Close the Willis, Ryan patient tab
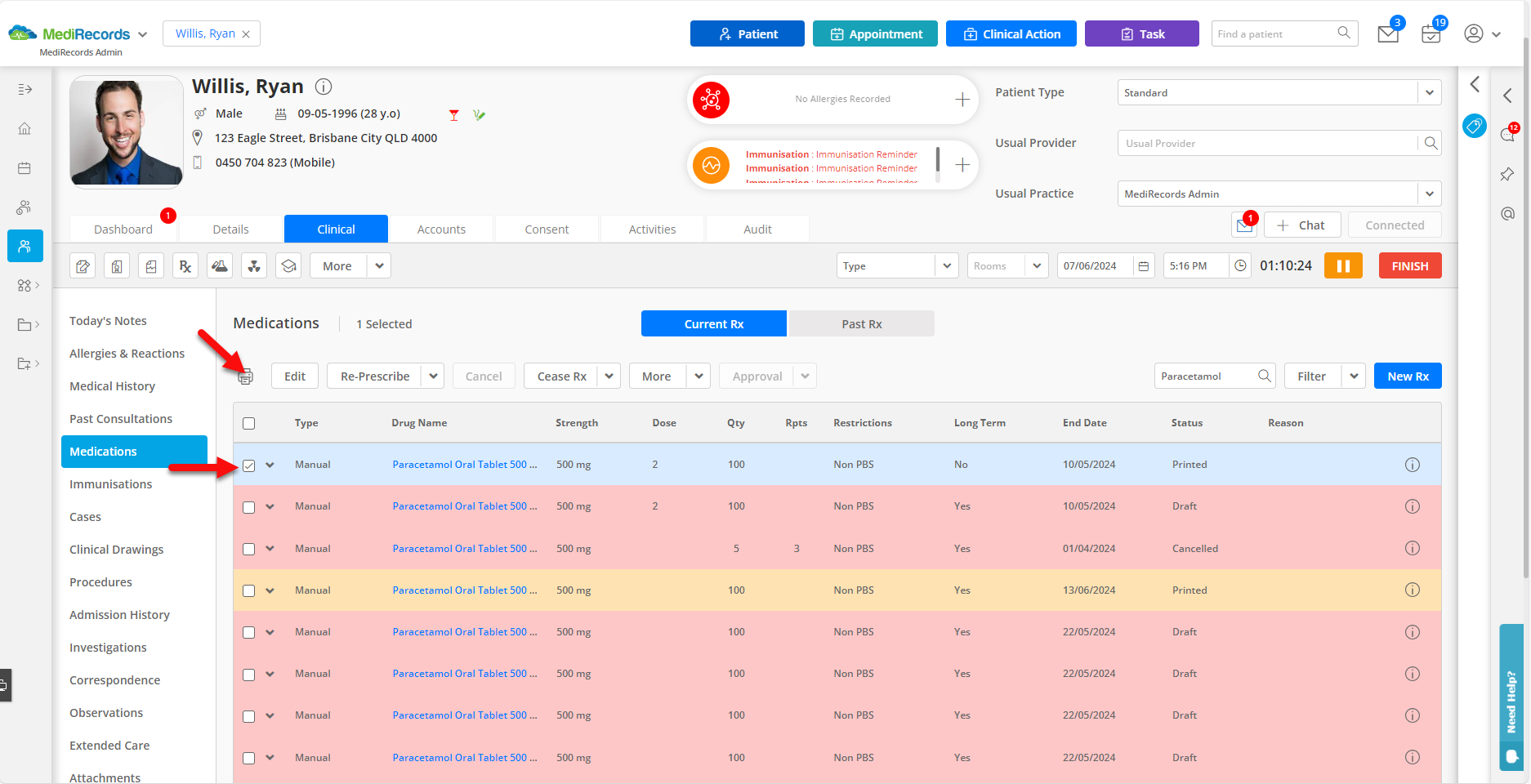The width and height of the screenshot is (1531, 784). 246,34
